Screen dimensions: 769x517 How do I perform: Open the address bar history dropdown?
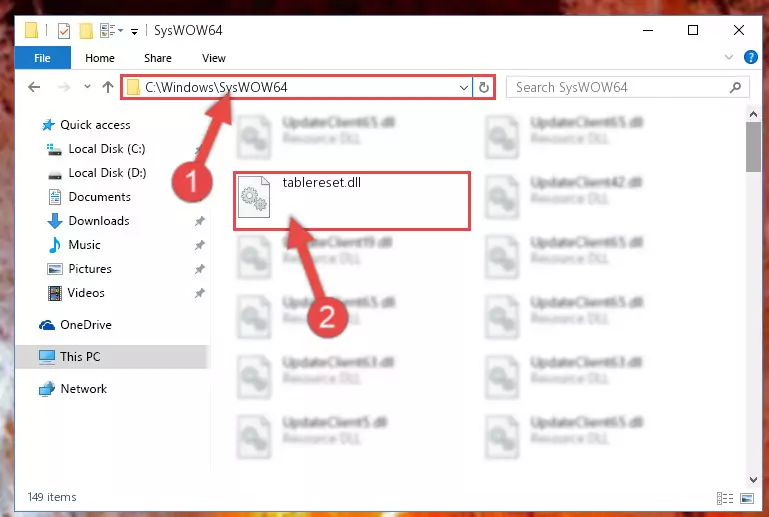point(463,88)
